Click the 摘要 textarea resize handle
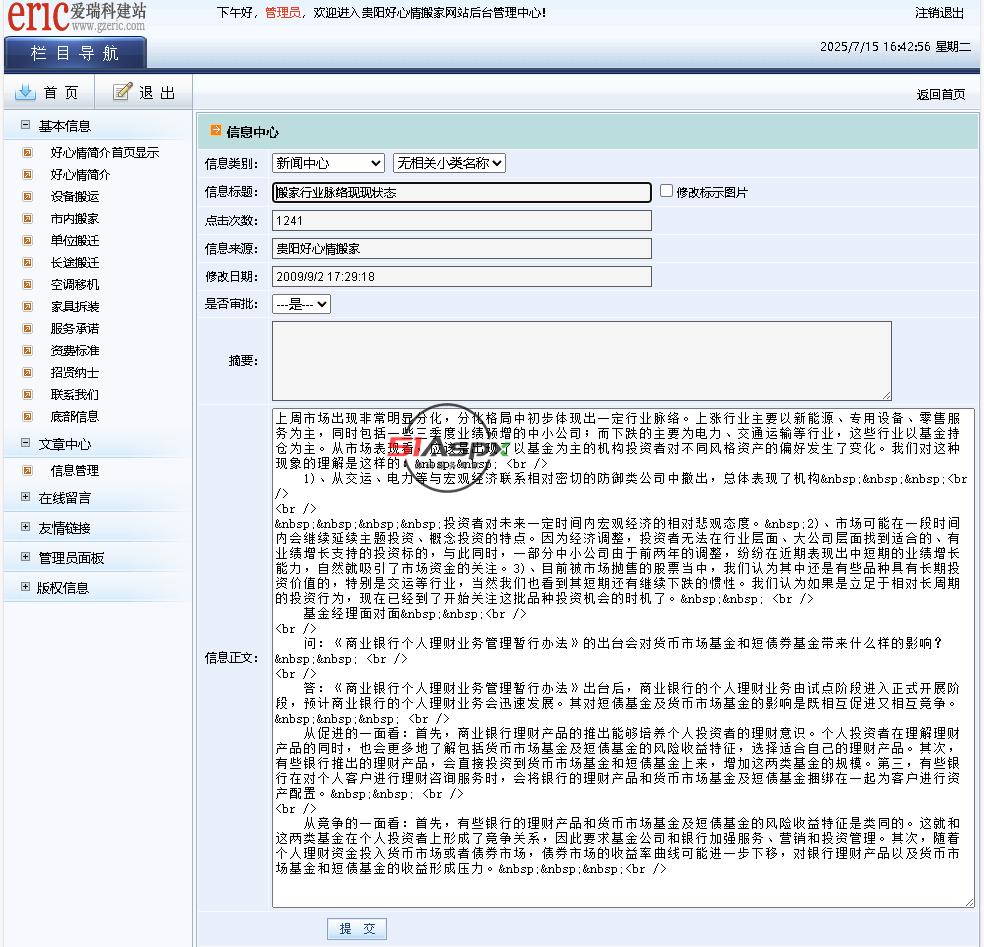This screenshot has width=984, height=947. point(886,395)
